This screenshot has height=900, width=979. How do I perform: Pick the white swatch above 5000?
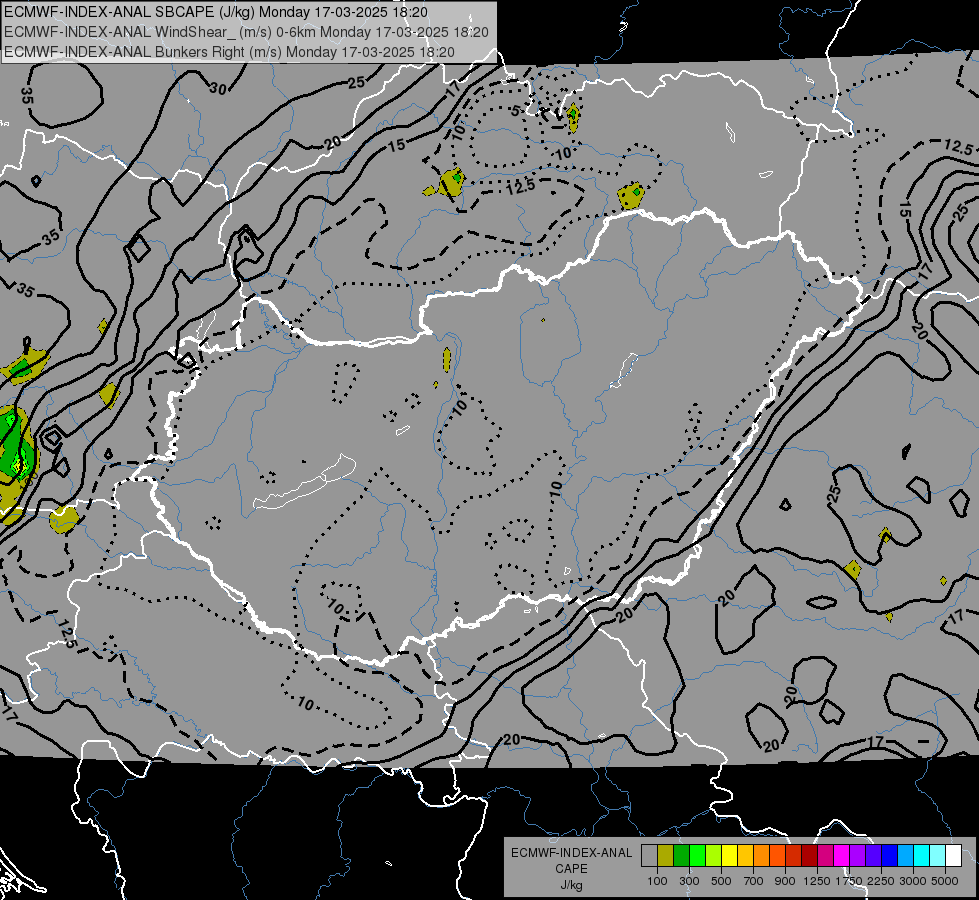click(954, 856)
